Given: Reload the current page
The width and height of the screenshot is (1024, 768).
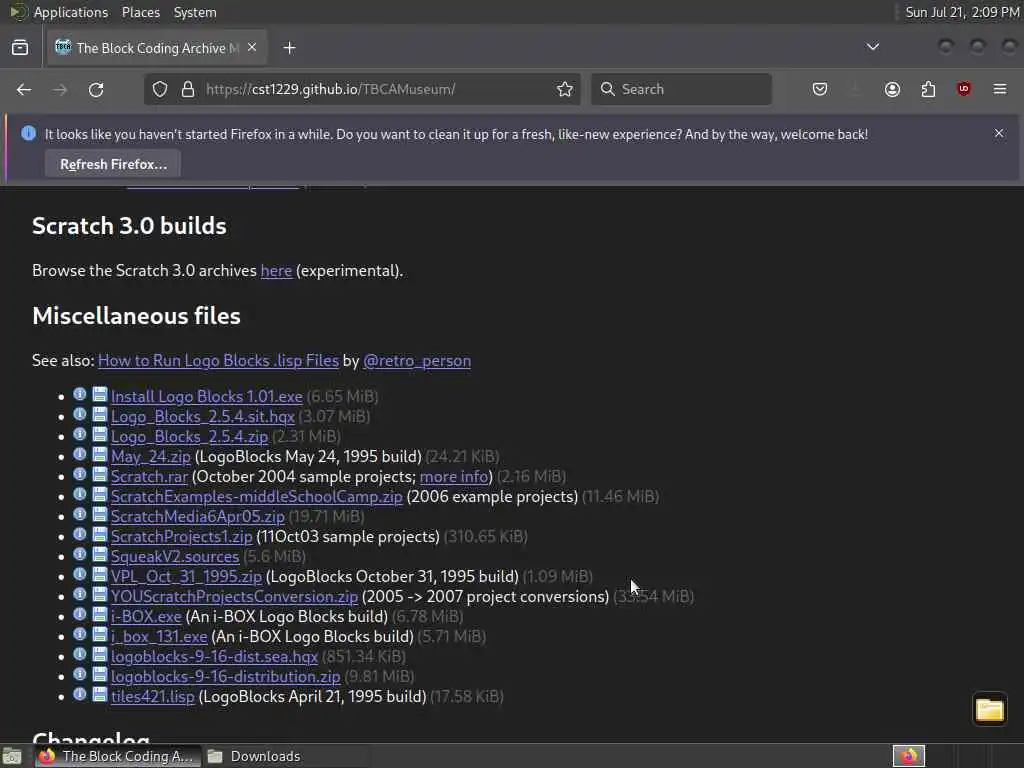Looking at the screenshot, I should click(96, 89).
